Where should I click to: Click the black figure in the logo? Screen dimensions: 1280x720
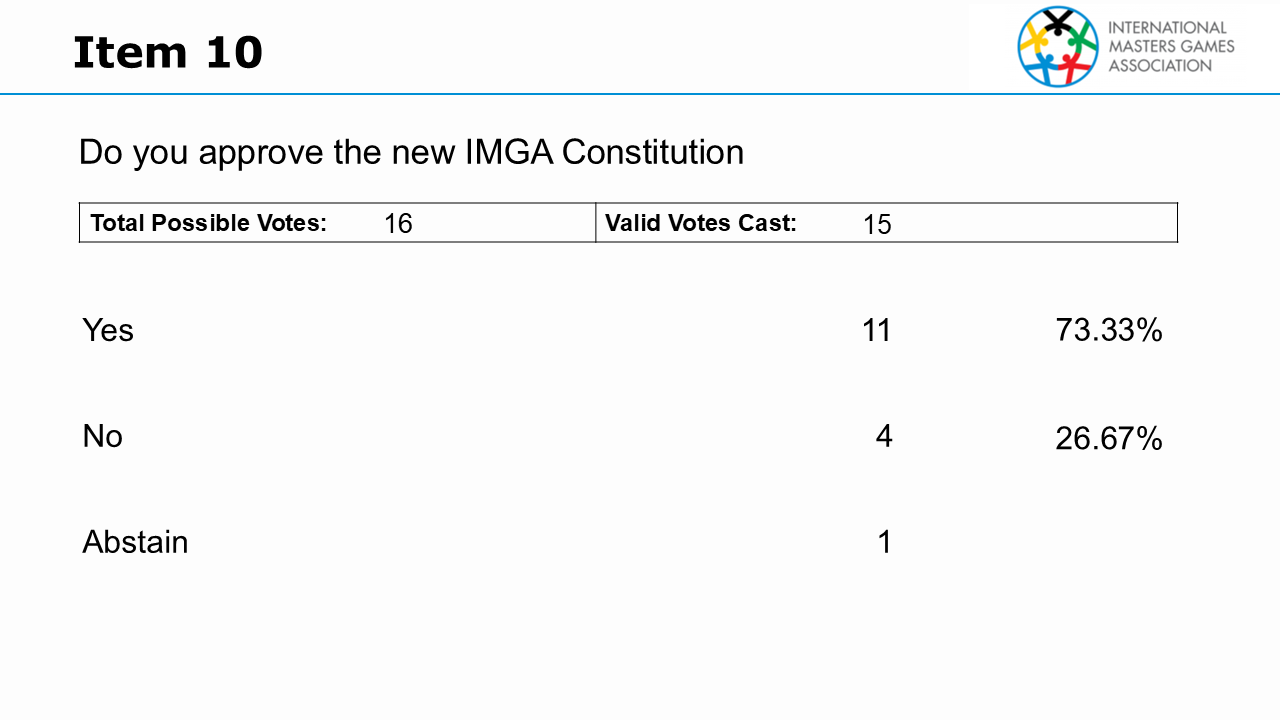coord(1058,20)
